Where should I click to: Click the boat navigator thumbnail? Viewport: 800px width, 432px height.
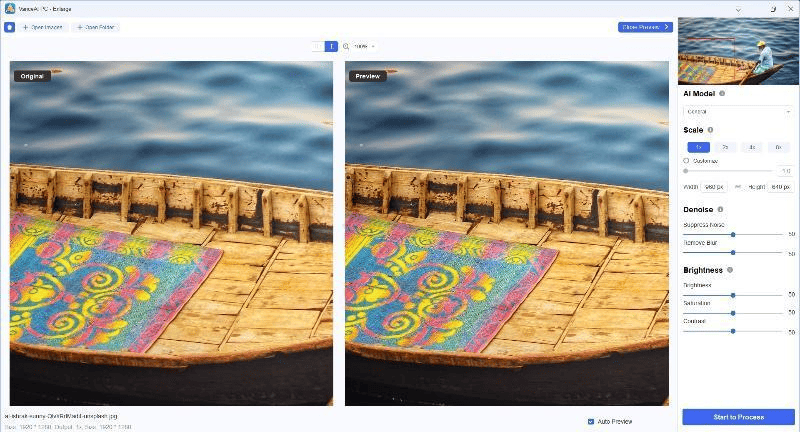pos(738,51)
